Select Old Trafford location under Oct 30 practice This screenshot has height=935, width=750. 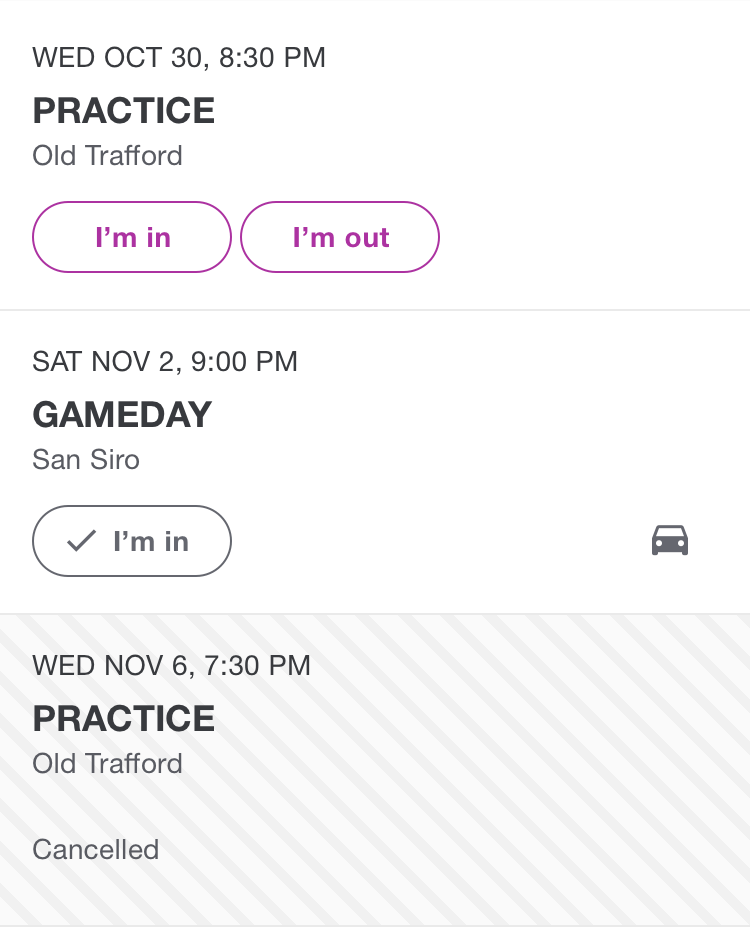point(108,156)
